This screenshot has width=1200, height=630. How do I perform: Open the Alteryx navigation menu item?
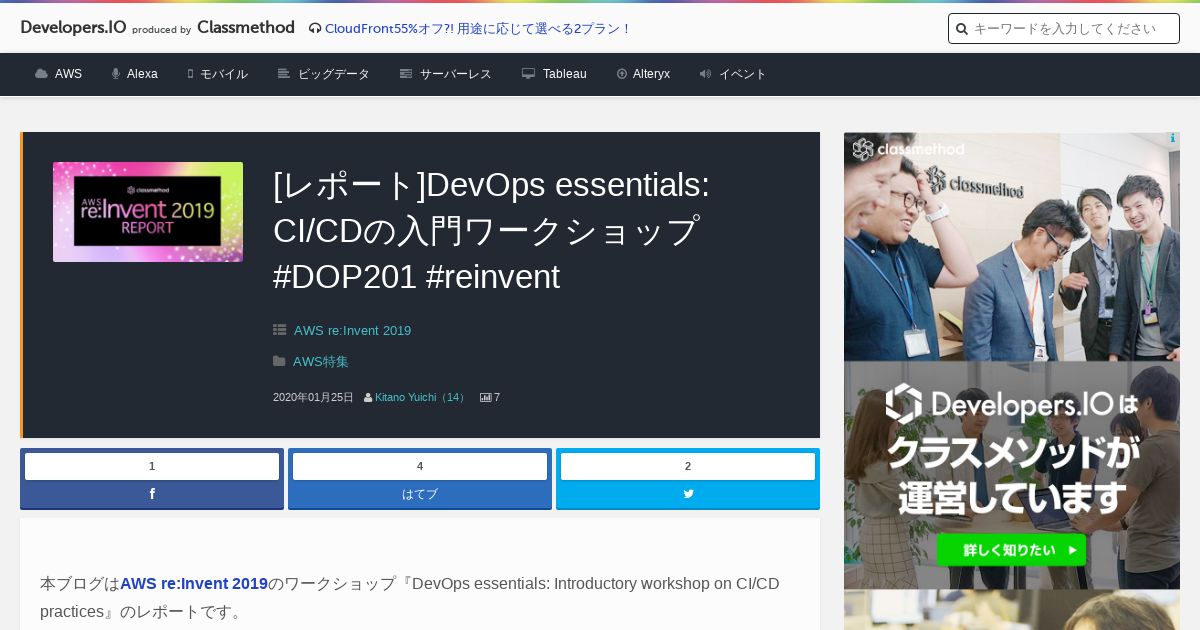[651, 74]
